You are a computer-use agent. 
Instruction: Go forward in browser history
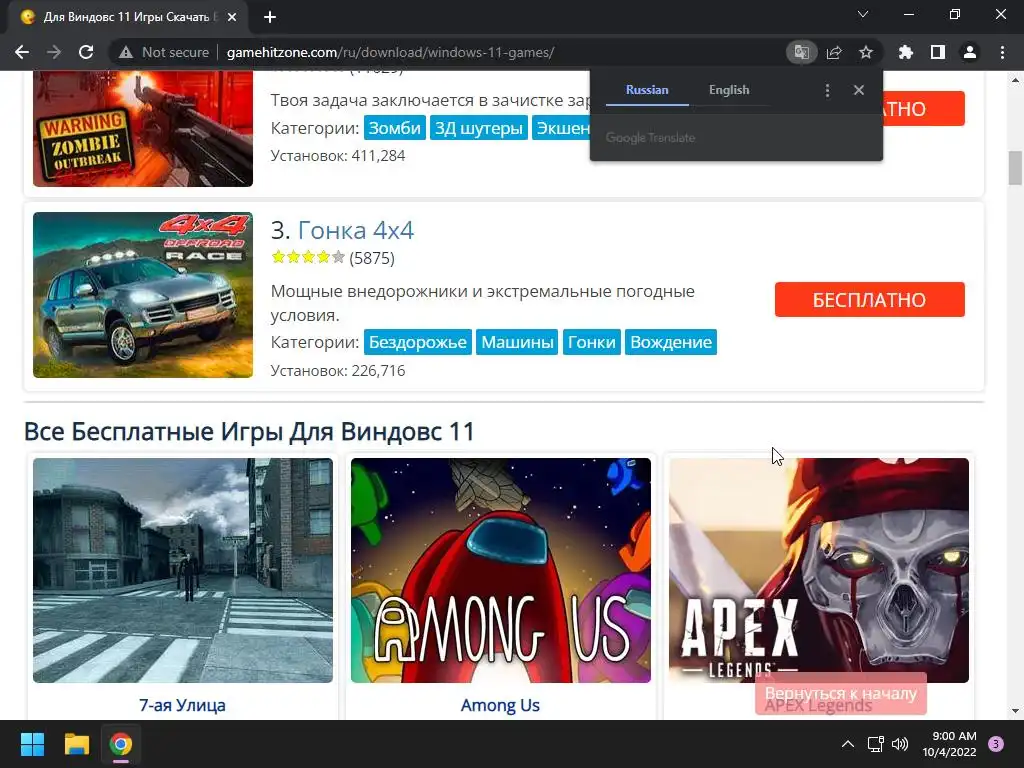(x=54, y=52)
